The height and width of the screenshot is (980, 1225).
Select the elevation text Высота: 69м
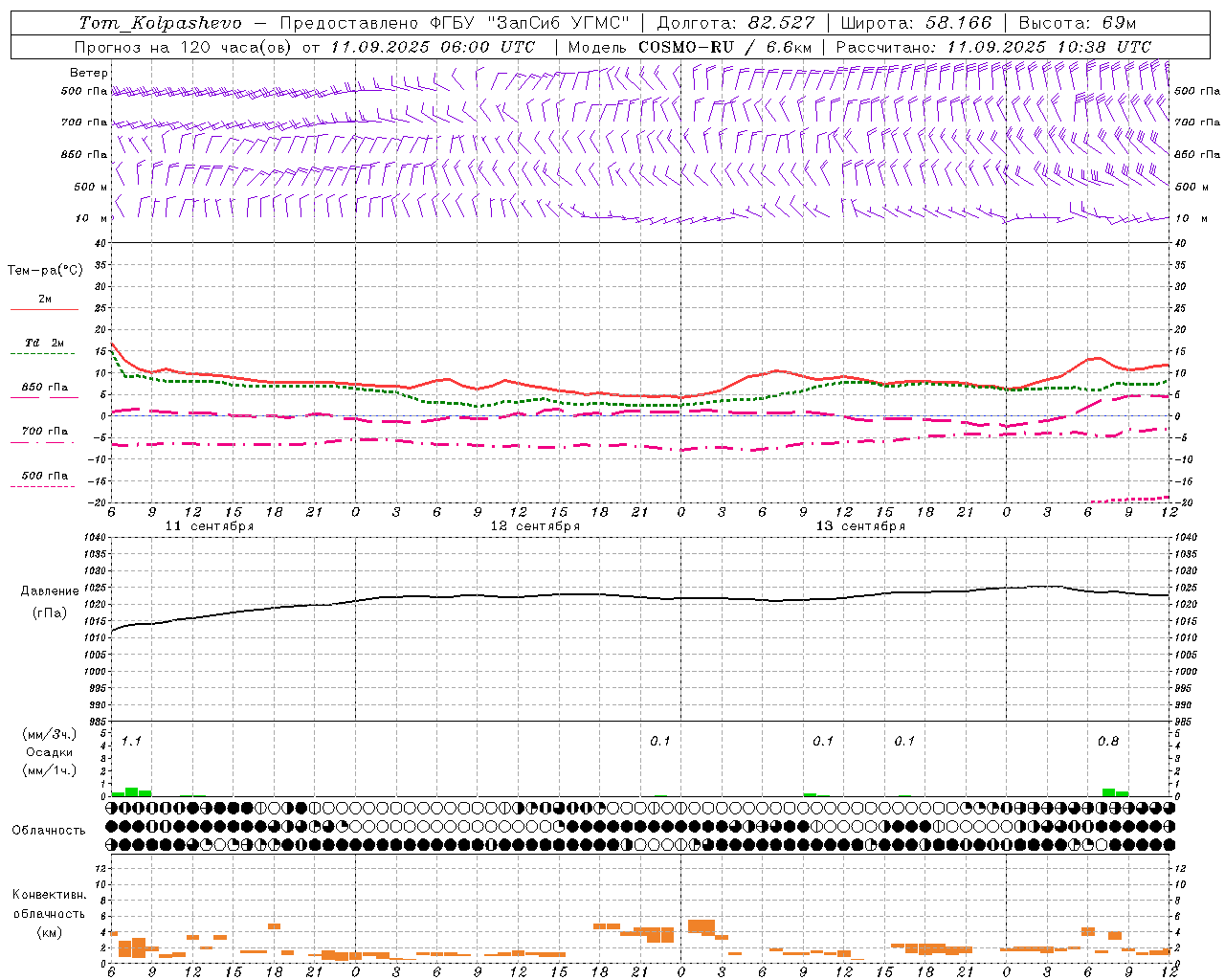1078,23
